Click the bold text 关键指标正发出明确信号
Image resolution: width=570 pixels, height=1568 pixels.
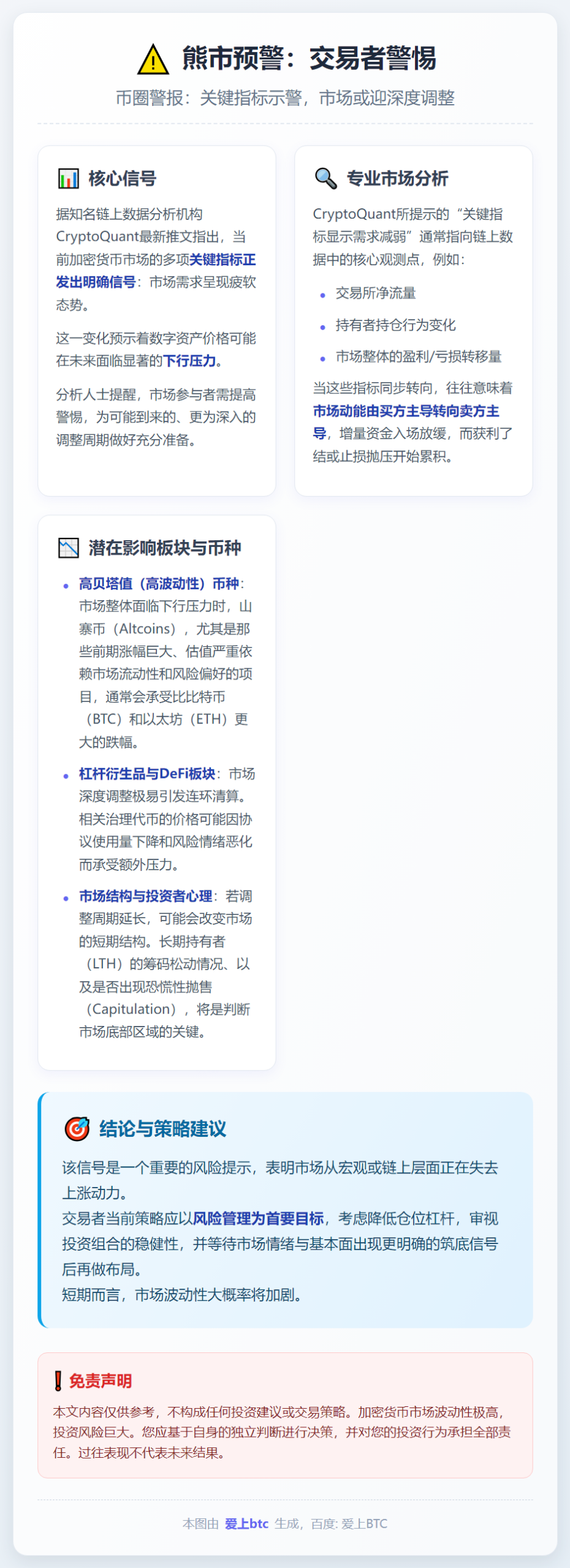point(156,271)
